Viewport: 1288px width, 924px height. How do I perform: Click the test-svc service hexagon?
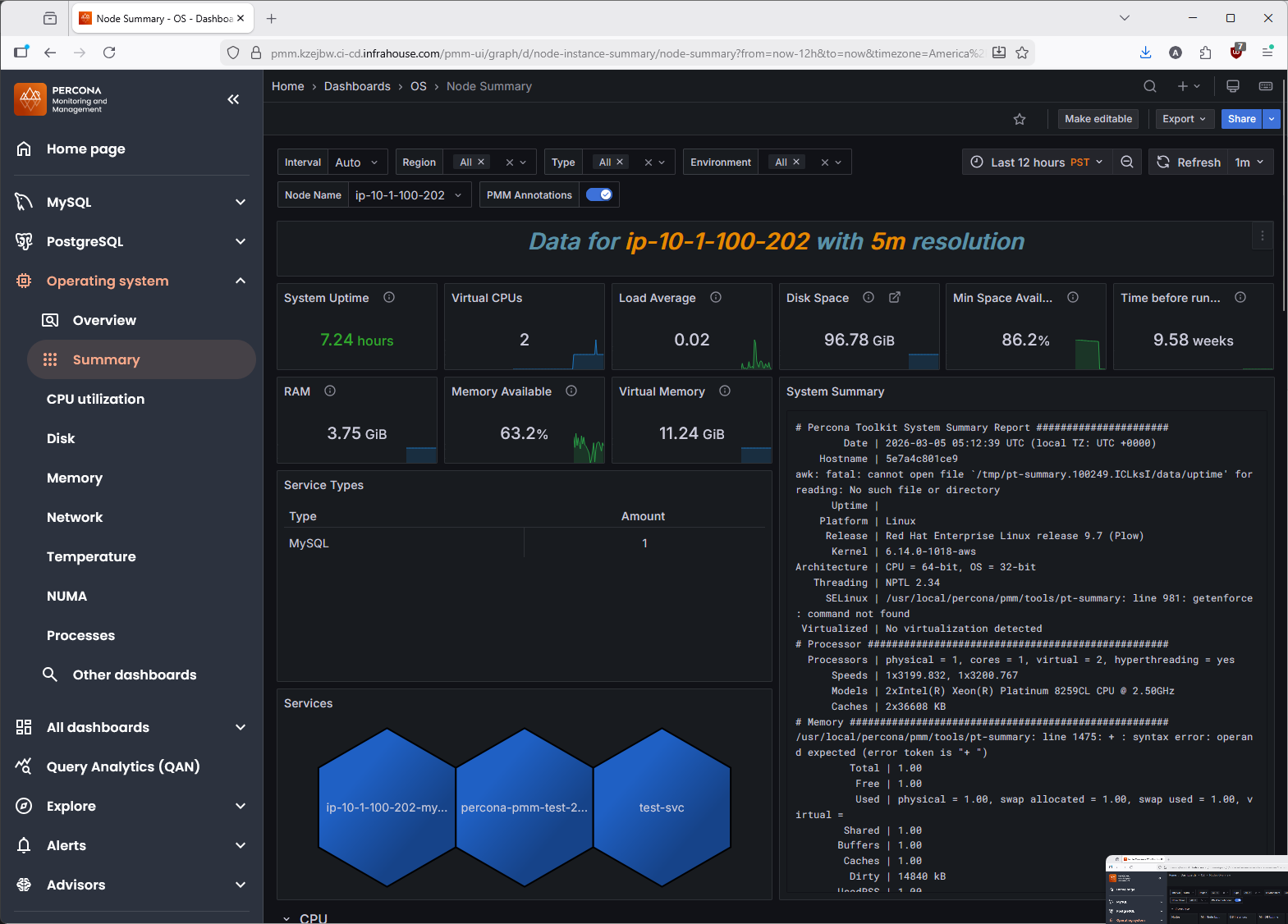click(662, 807)
